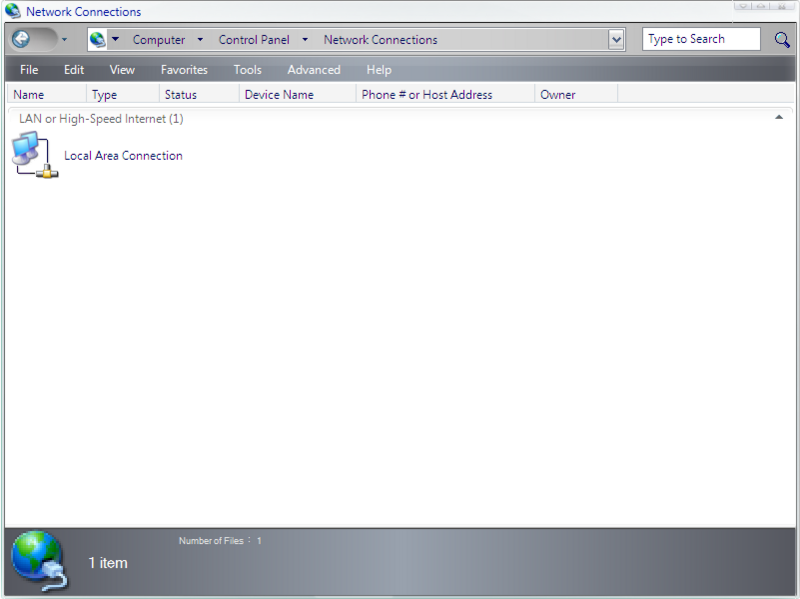
Task: Click the Local Area Connection label
Action: point(123,156)
